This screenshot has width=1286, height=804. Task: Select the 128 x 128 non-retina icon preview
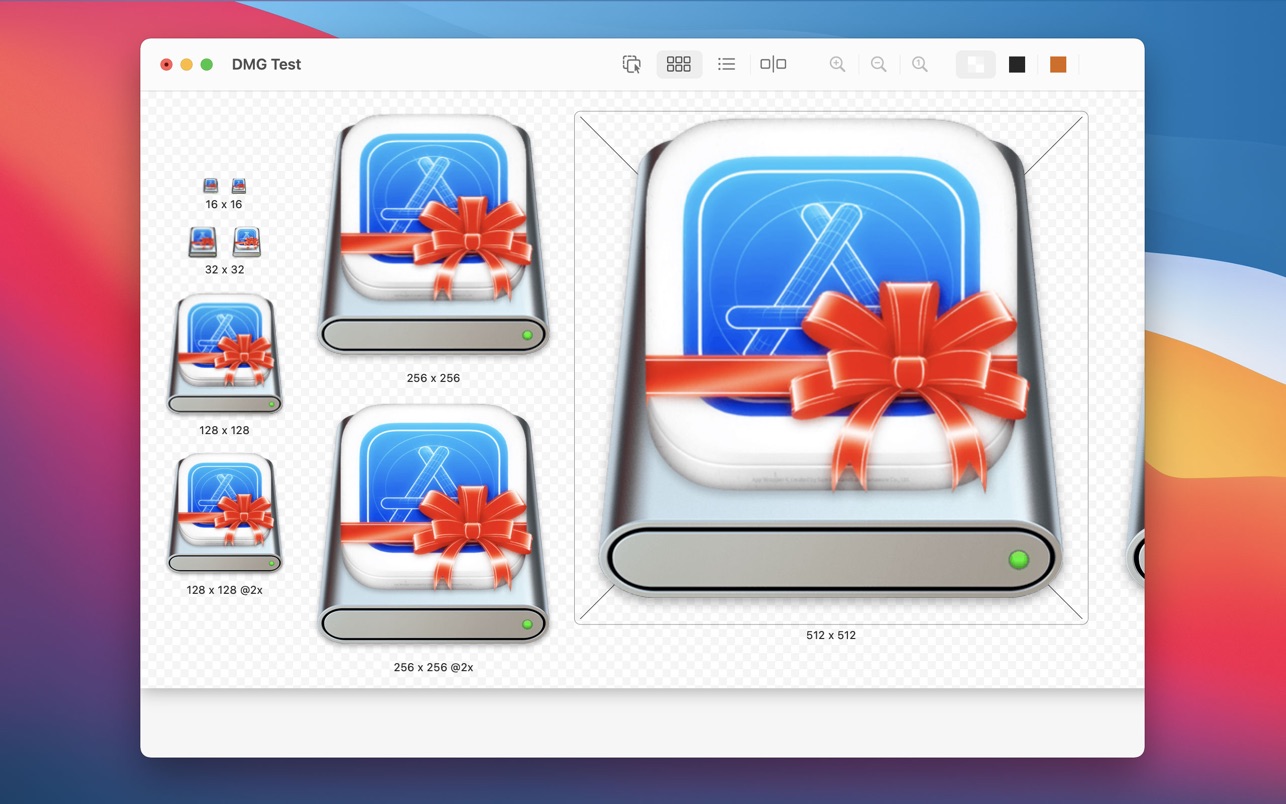coord(224,353)
